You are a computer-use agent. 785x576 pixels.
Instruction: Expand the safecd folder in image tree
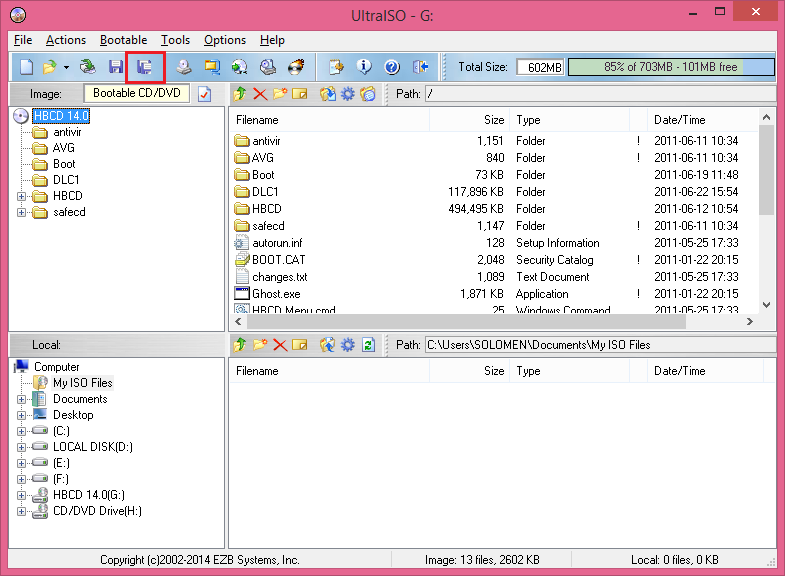coord(21,212)
